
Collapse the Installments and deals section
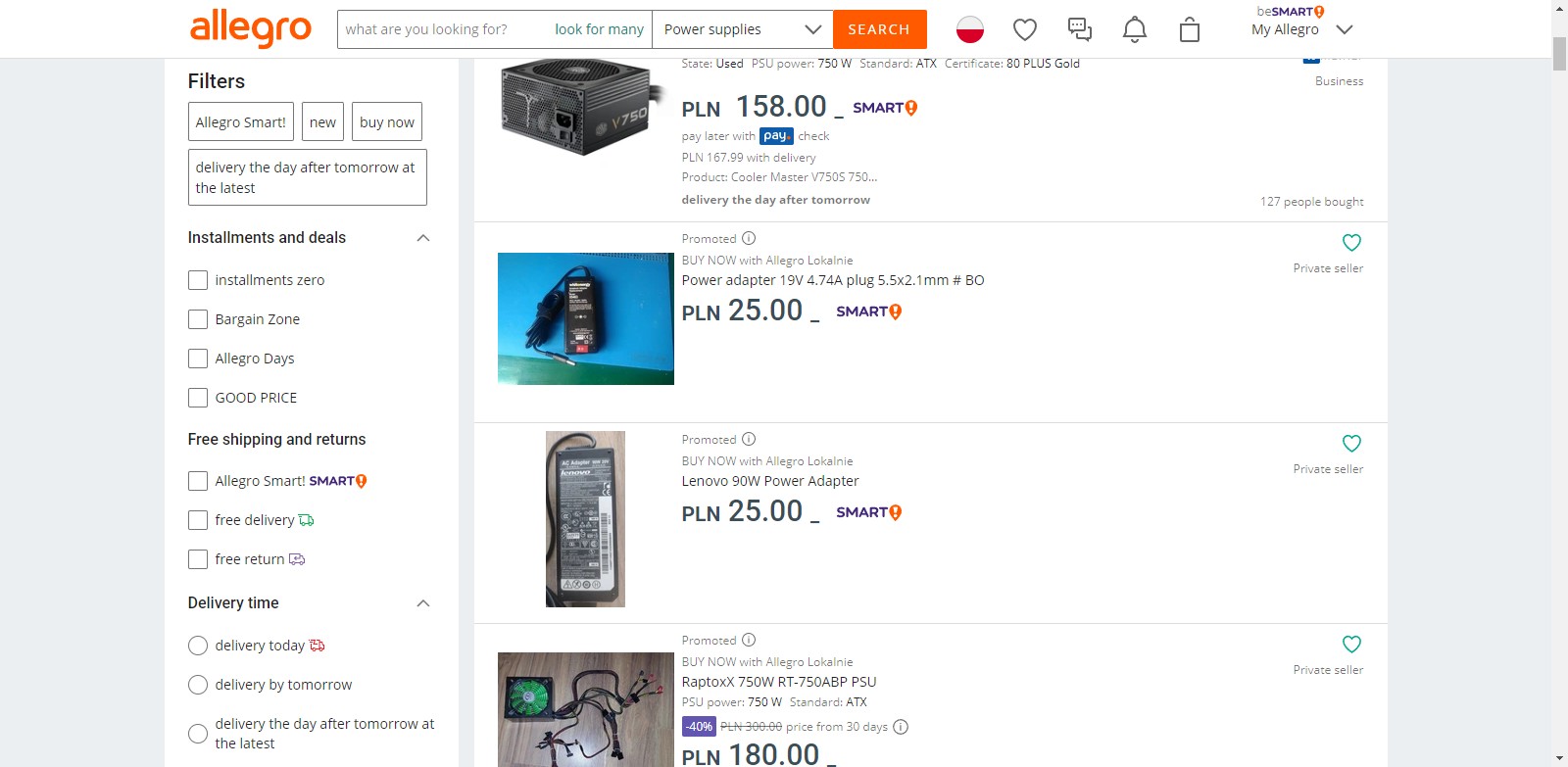pos(423,238)
